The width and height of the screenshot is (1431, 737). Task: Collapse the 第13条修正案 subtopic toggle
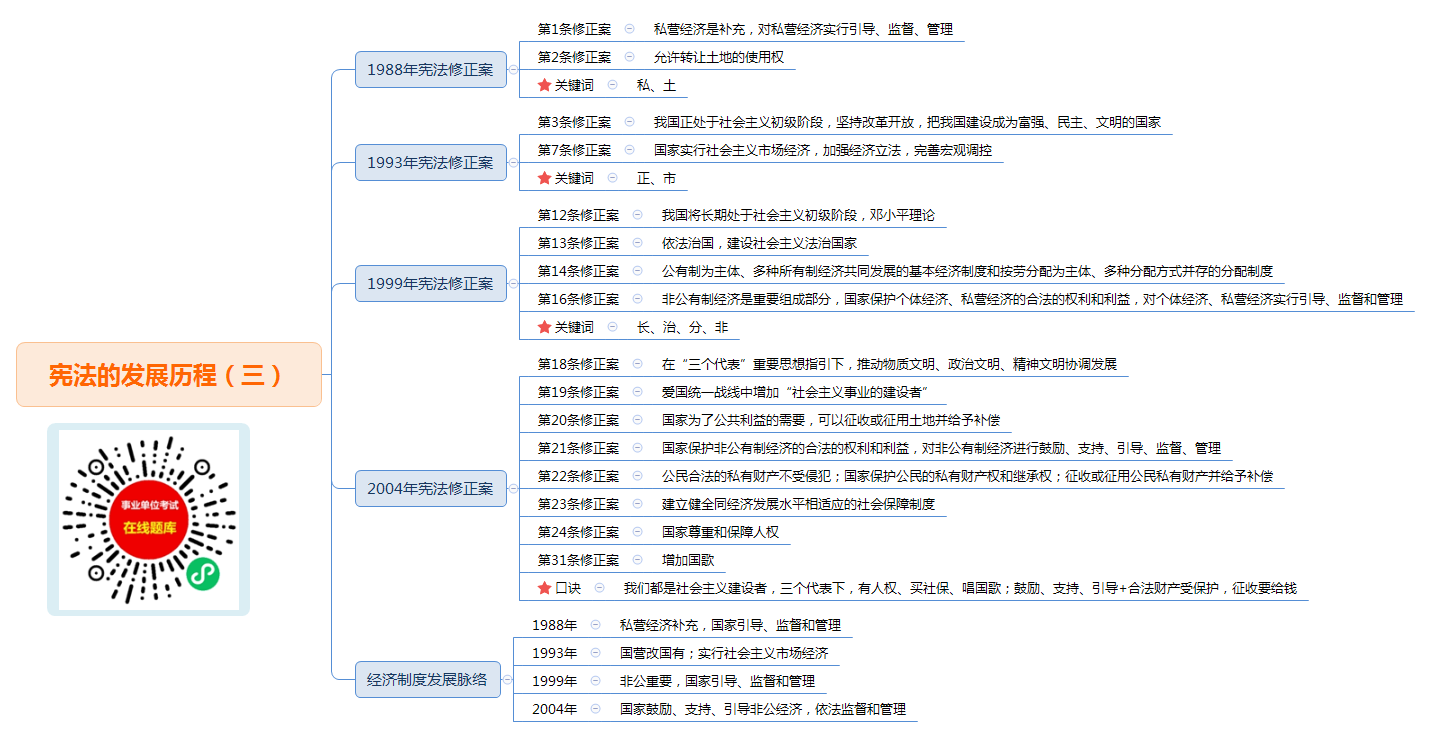(x=637, y=243)
